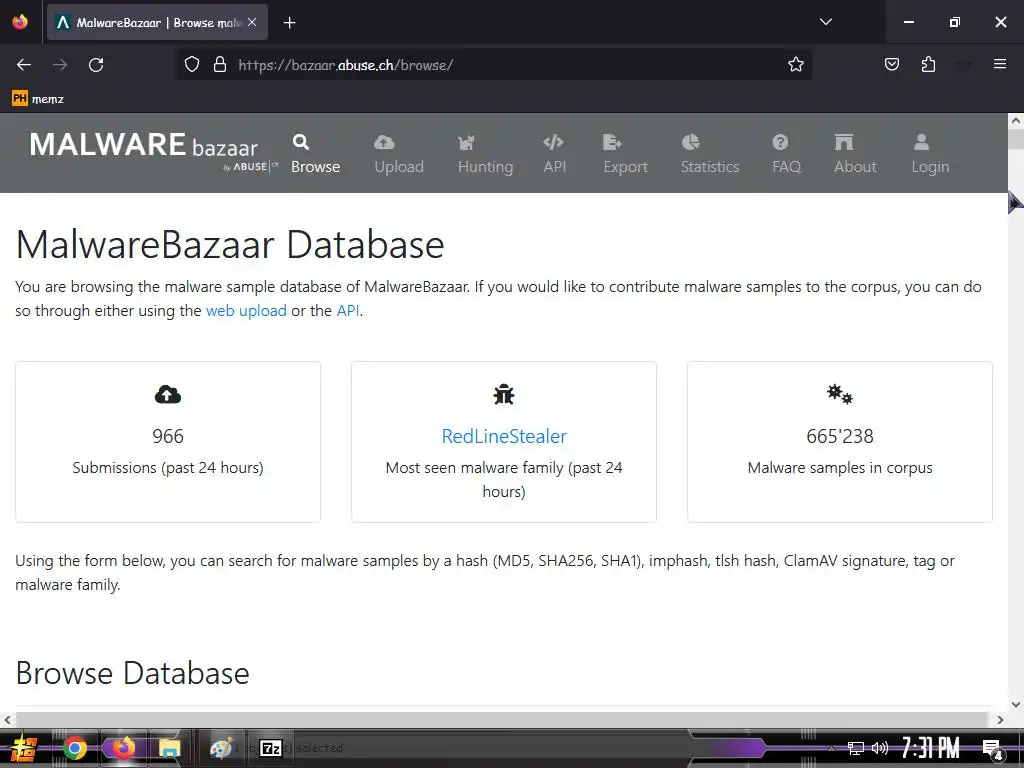
Task: Click the 966 submissions count
Action: tap(168, 436)
